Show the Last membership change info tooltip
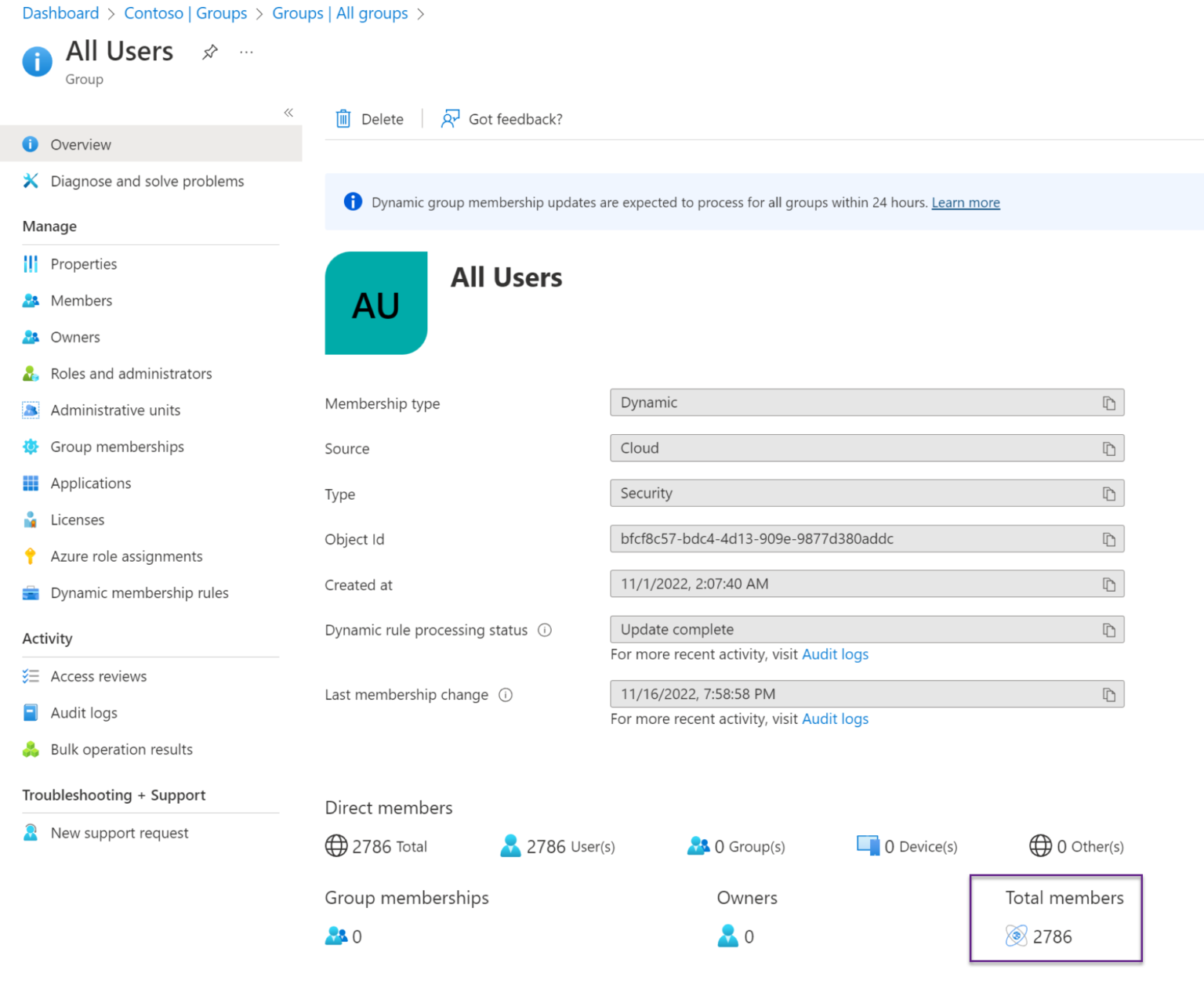This screenshot has height=999, width=1204. [506, 694]
